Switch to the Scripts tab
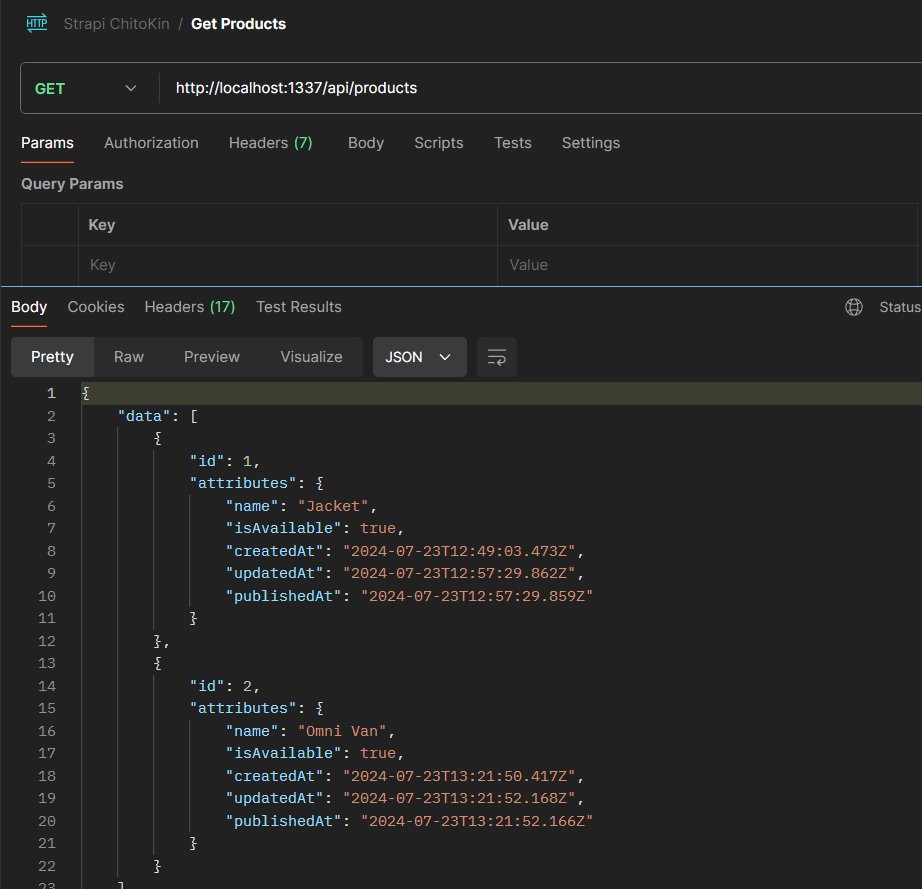Image resolution: width=922 pixels, height=889 pixels. [x=439, y=143]
